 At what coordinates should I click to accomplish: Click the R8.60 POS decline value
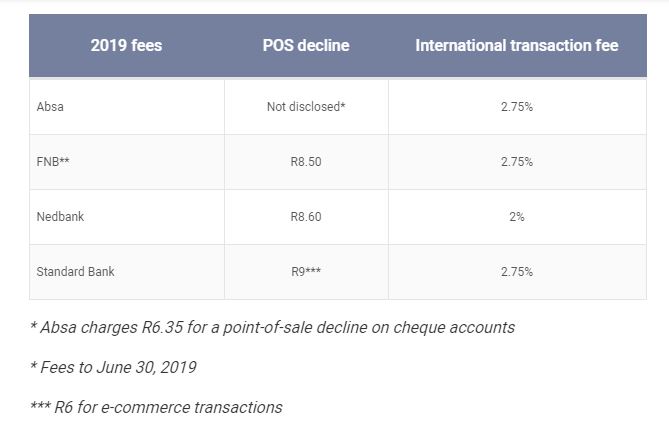pos(306,216)
